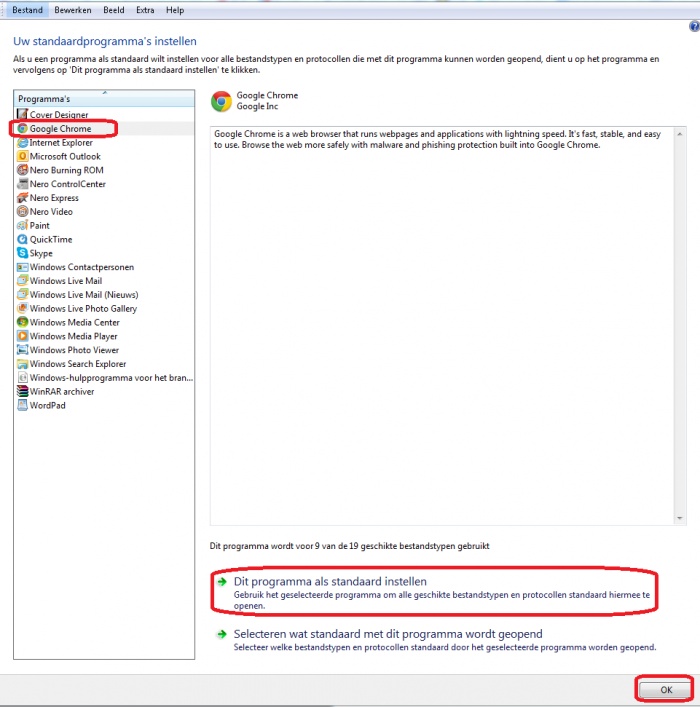Click the Windows Media Center icon
This screenshot has width=700, height=707.
[x=22, y=322]
